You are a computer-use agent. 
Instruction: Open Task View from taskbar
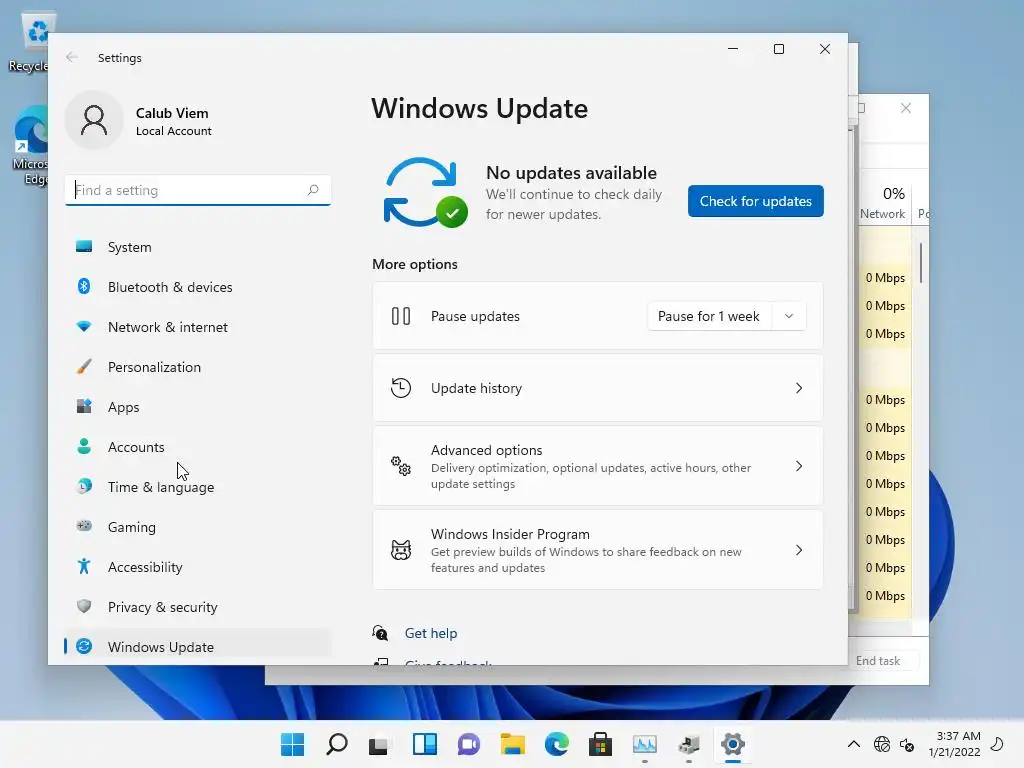point(379,744)
